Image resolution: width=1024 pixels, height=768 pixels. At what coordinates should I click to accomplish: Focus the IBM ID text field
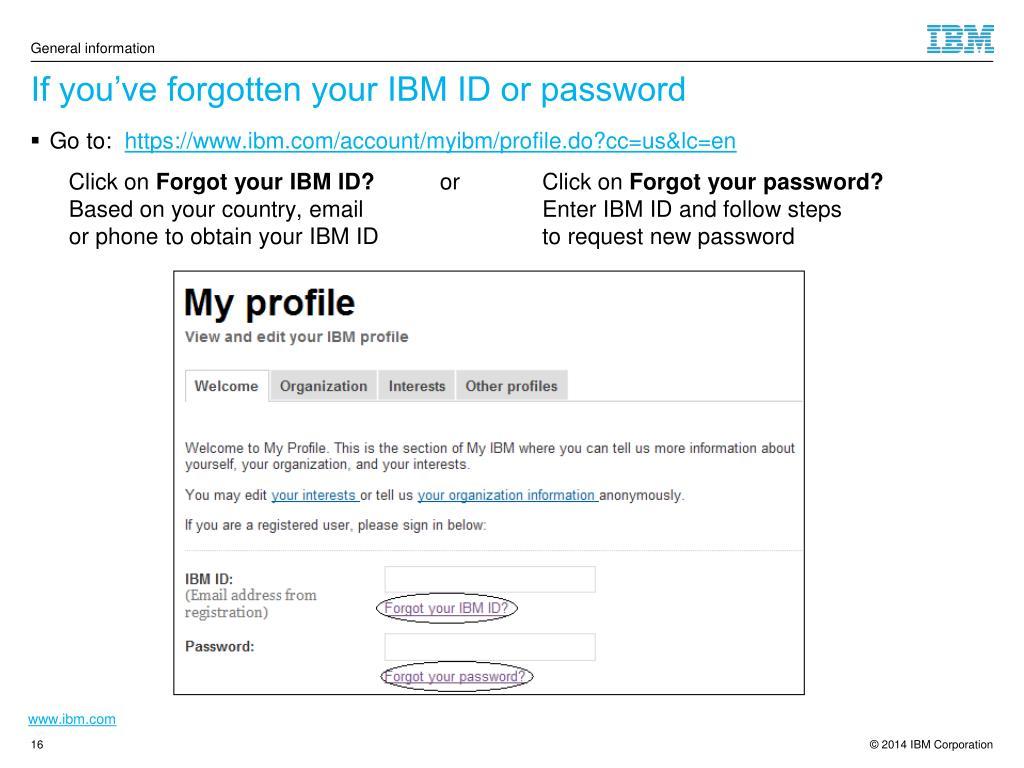490,579
